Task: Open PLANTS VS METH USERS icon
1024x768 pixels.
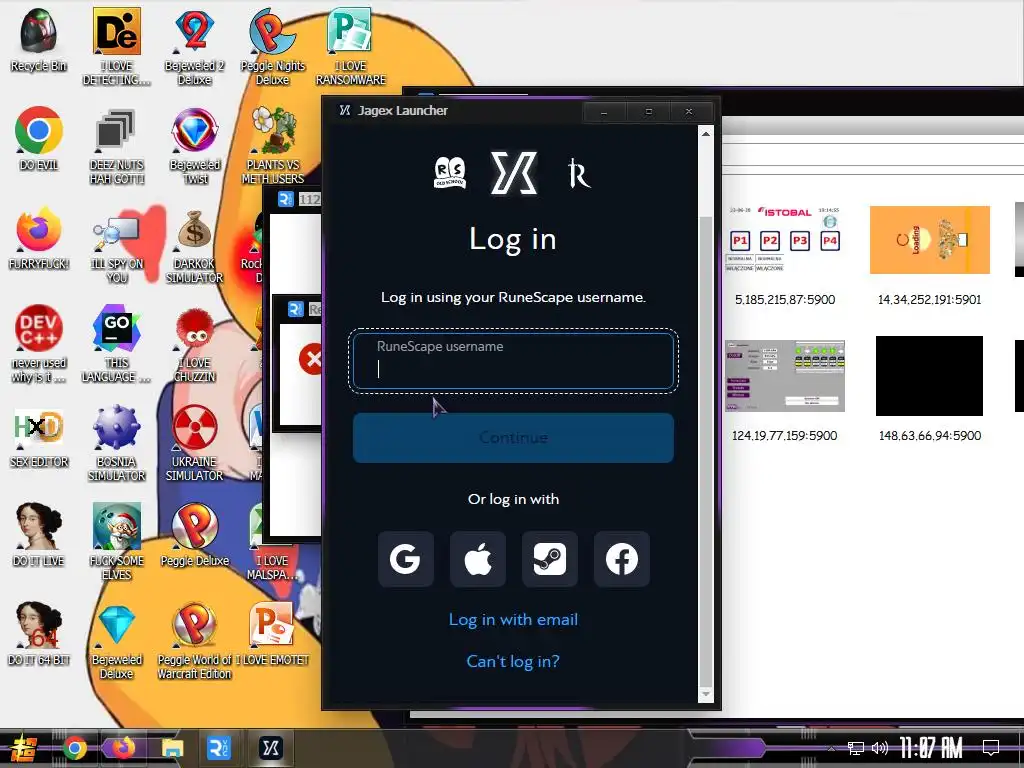Action: point(272,145)
